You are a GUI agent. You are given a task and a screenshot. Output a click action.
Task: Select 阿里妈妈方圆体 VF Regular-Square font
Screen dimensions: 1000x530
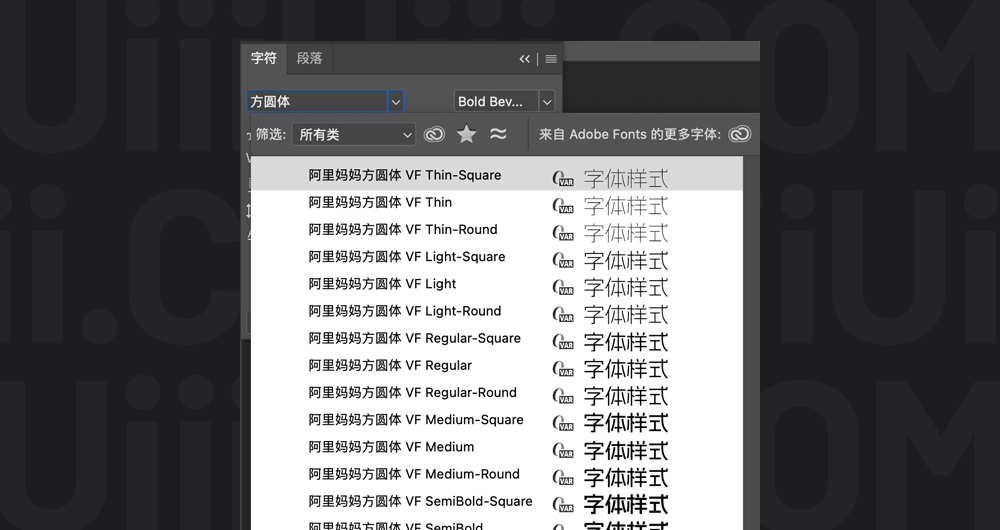click(x=497, y=339)
